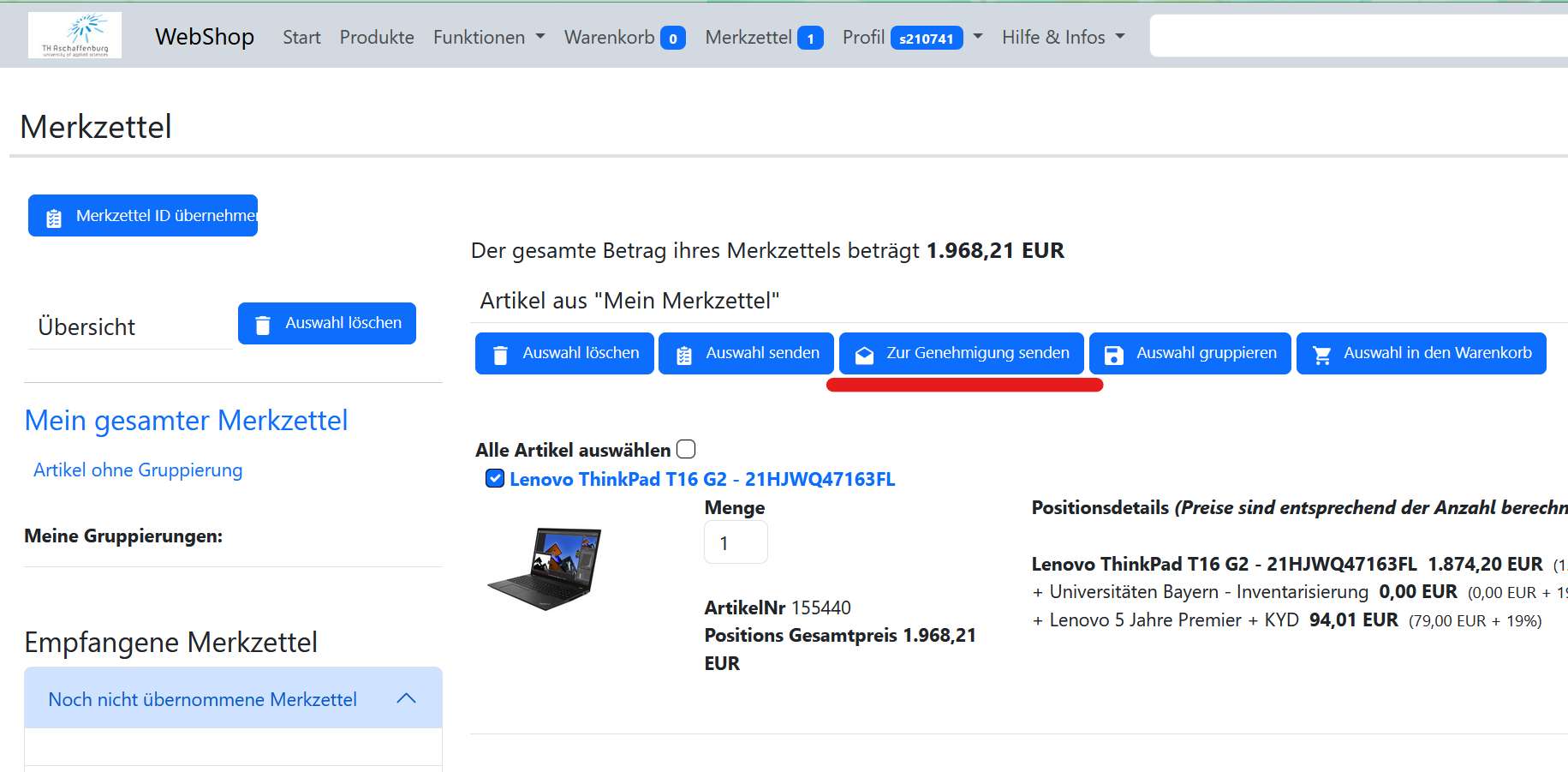Click the Menge quantity field
This screenshot has height=772, width=1568.
pyautogui.click(x=736, y=542)
